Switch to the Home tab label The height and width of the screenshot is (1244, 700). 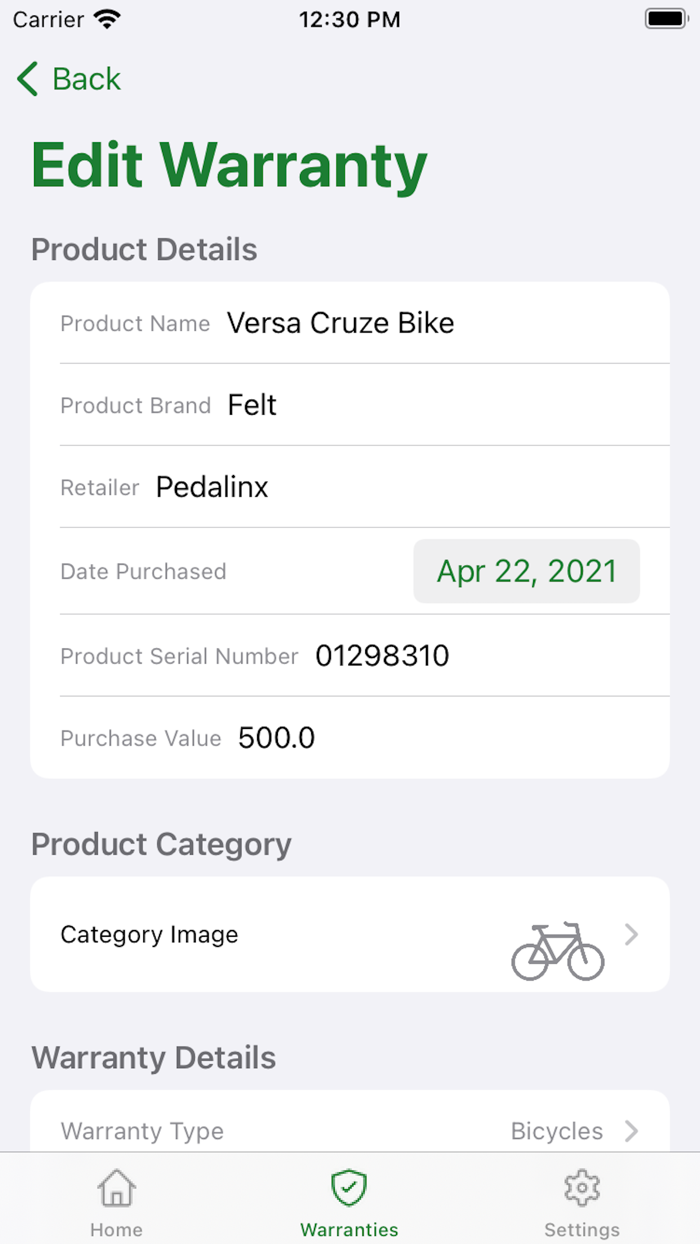pos(116,1230)
